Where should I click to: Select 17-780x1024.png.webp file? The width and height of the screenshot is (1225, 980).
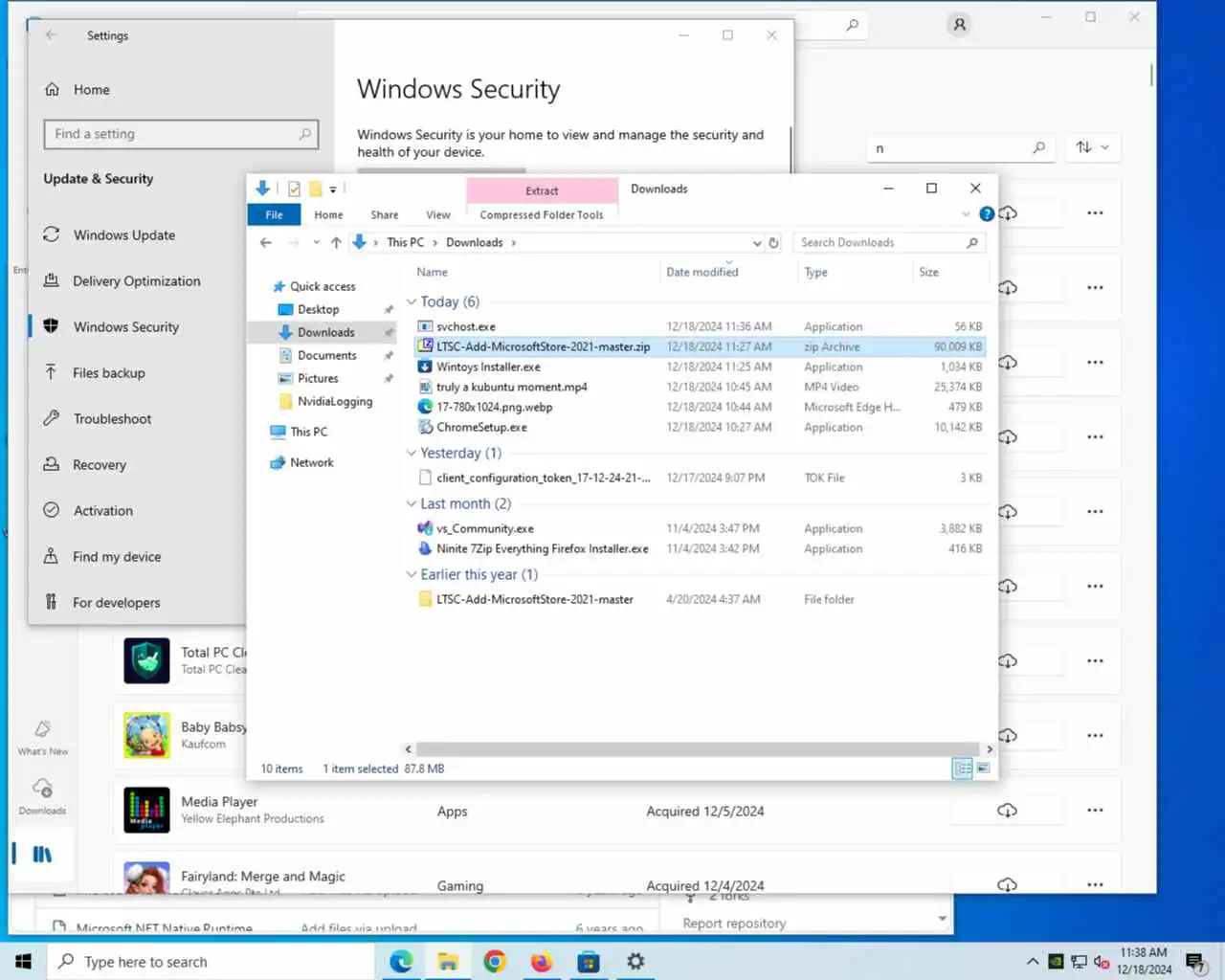tap(494, 407)
